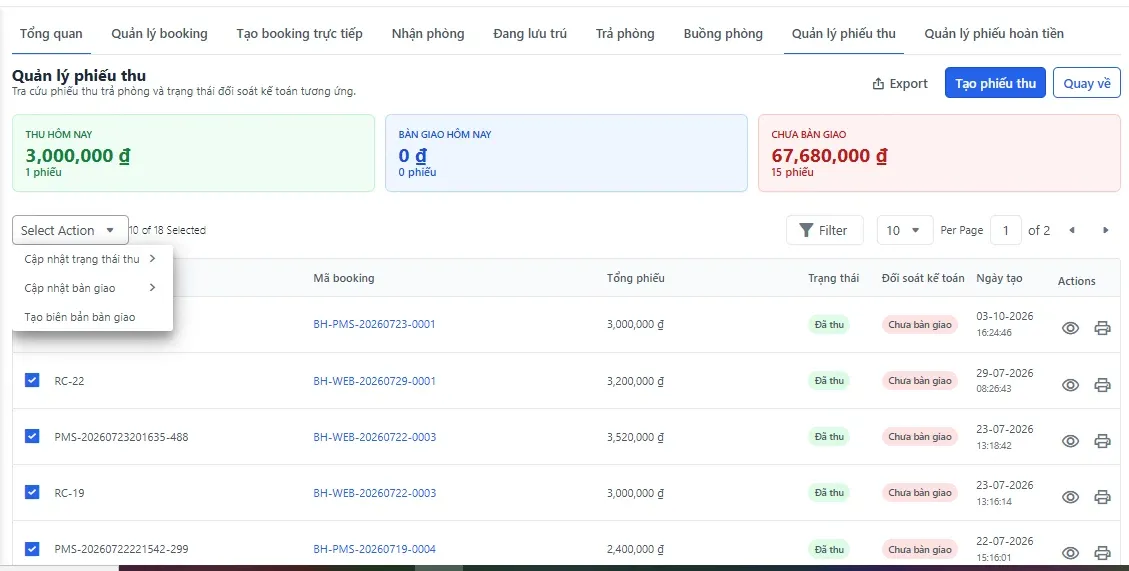Click the 3,200,000 ₫ amount cell
This screenshot has height=571, width=1129.
(635, 381)
